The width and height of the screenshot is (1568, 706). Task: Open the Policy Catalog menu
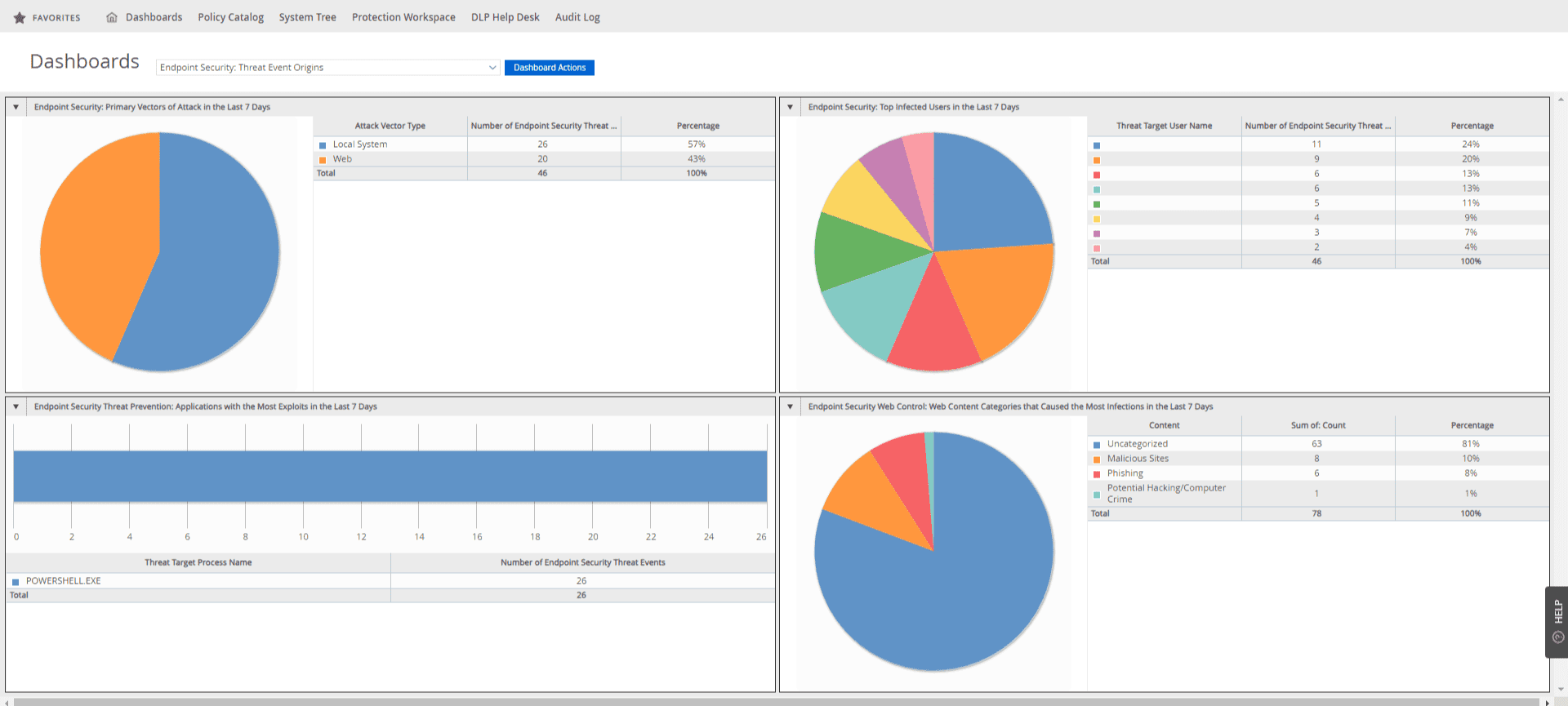point(230,17)
